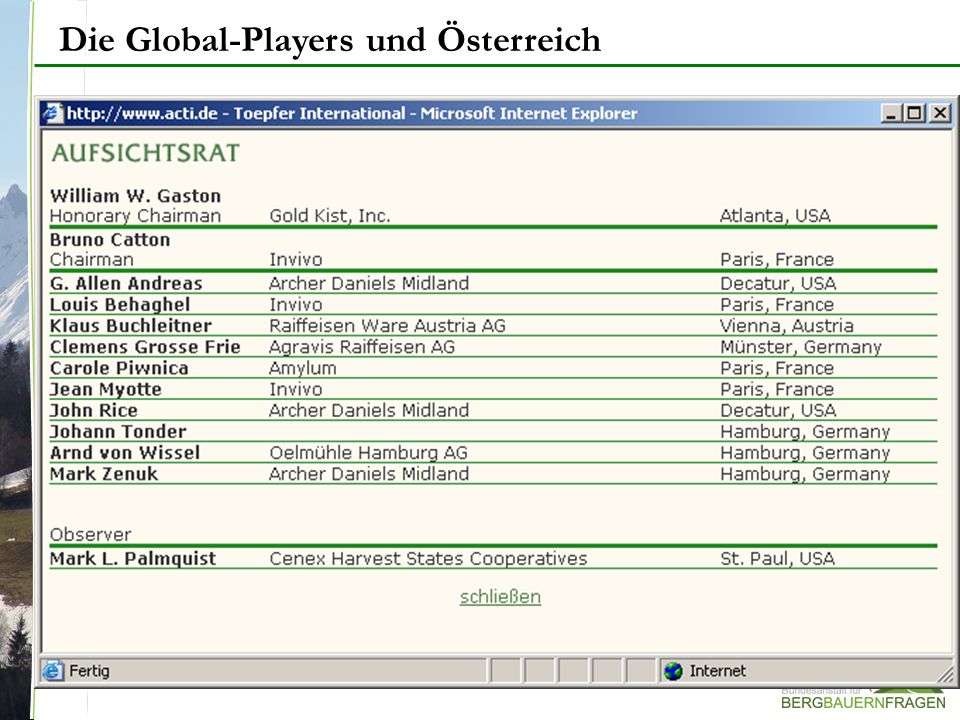The image size is (960, 720).
Task: Click the Honorary Chairman label
Action: pos(135,216)
